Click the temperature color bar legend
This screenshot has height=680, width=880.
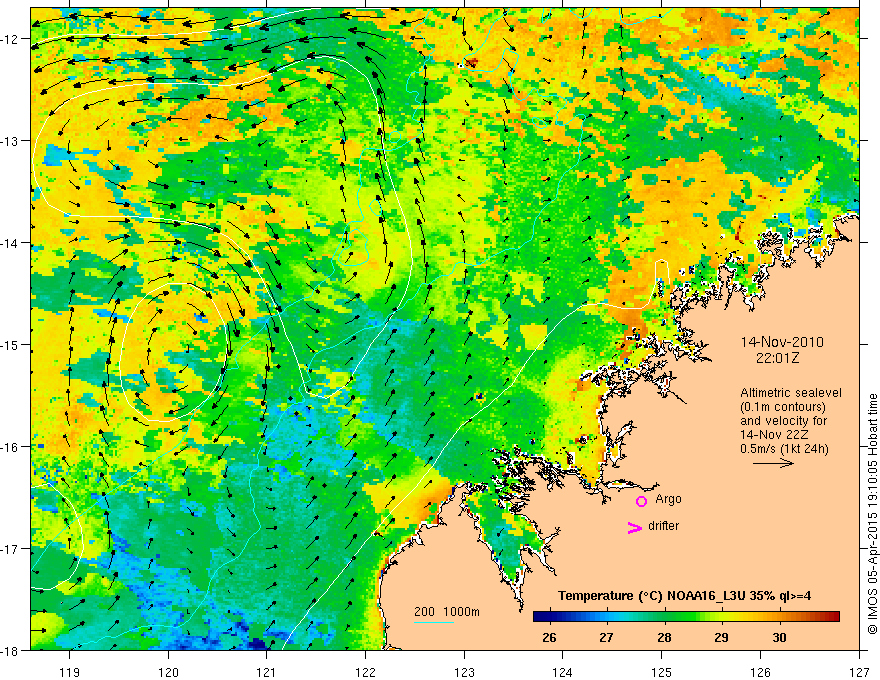point(686,616)
